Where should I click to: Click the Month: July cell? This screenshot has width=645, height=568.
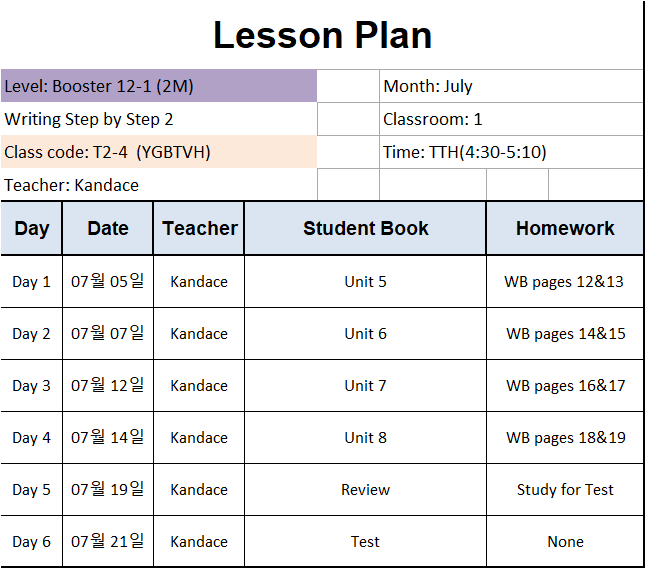tap(511, 86)
